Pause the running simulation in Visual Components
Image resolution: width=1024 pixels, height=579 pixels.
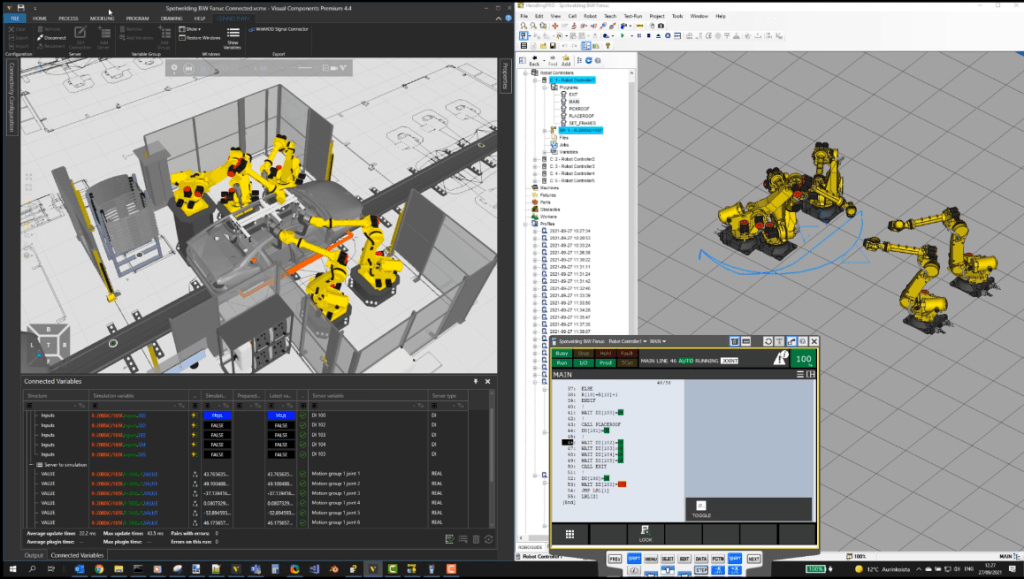click(x=203, y=68)
